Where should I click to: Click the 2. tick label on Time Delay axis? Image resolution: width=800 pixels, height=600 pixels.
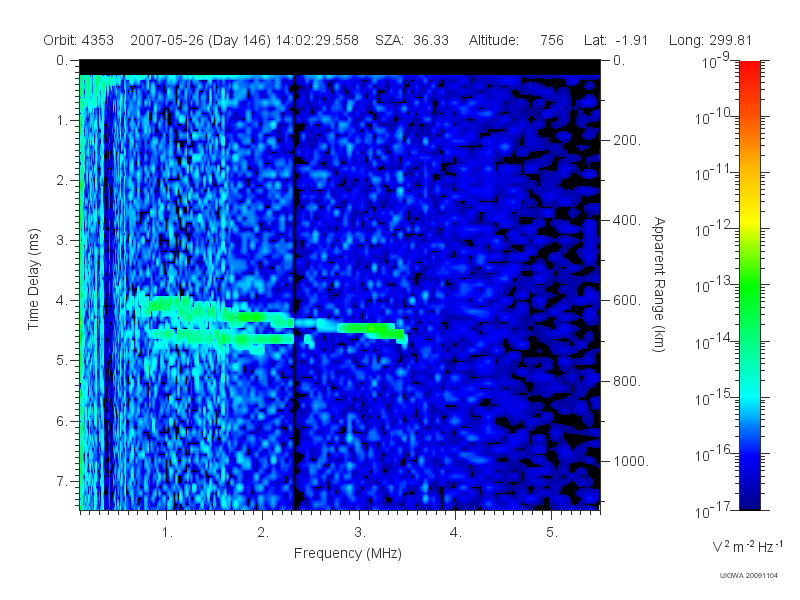62,181
